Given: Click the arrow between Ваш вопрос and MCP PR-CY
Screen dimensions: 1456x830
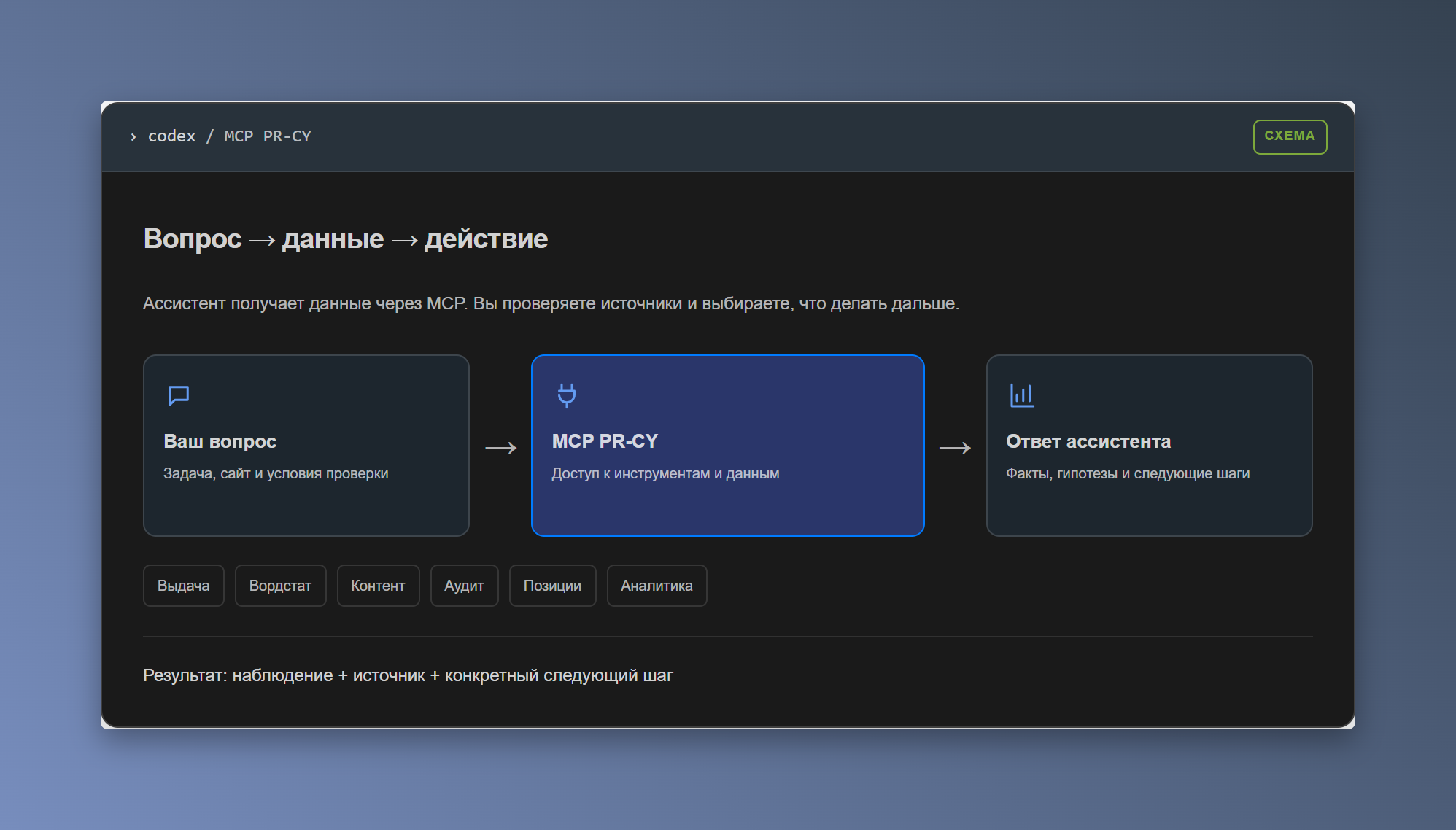Looking at the screenshot, I should tap(501, 448).
